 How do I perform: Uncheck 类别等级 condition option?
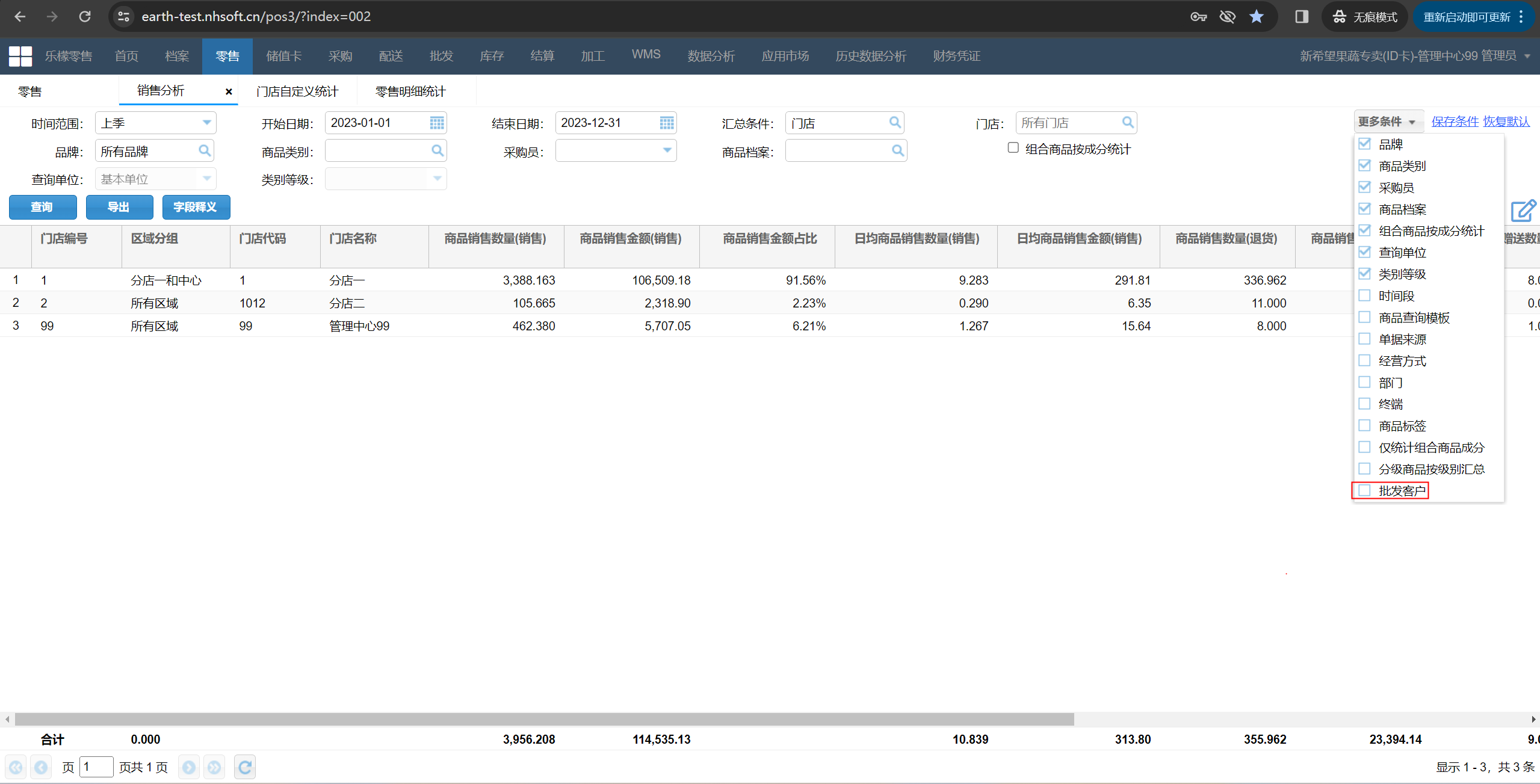pyautogui.click(x=1365, y=274)
